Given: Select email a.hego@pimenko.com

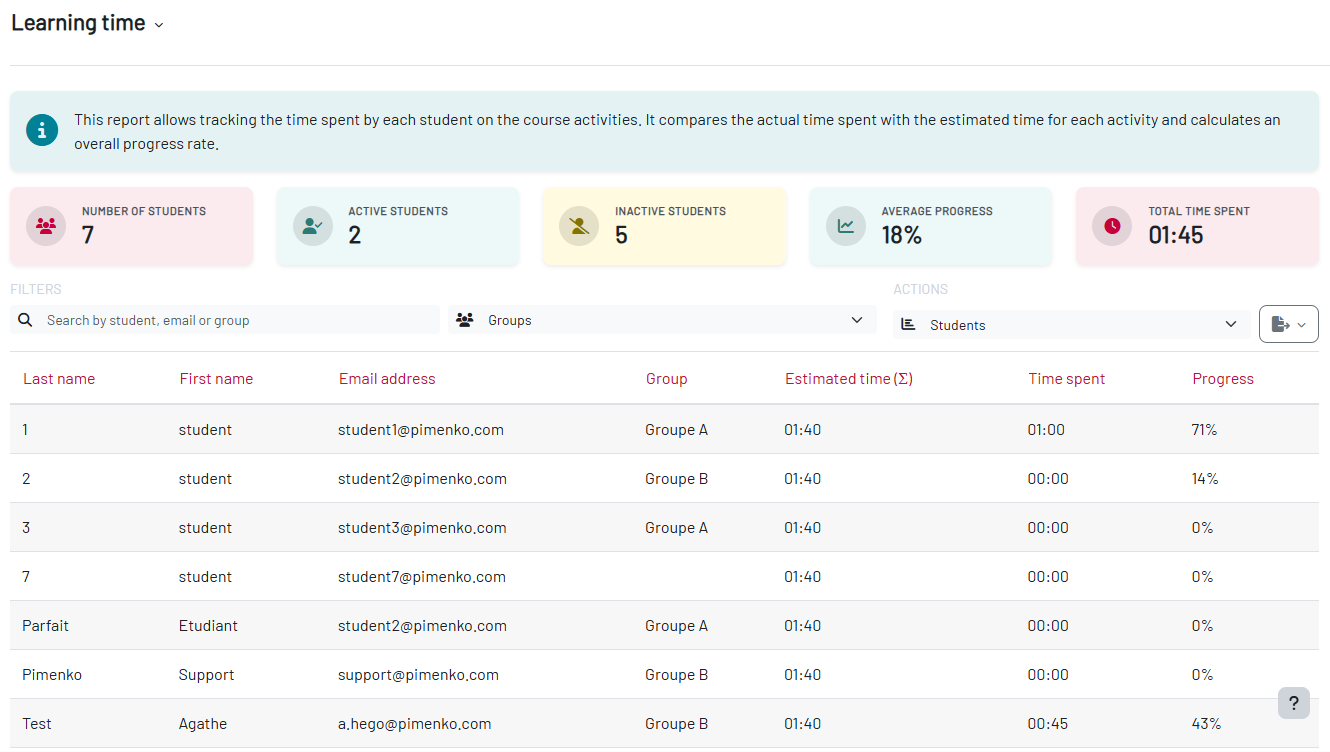Looking at the screenshot, I should click(415, 724).
